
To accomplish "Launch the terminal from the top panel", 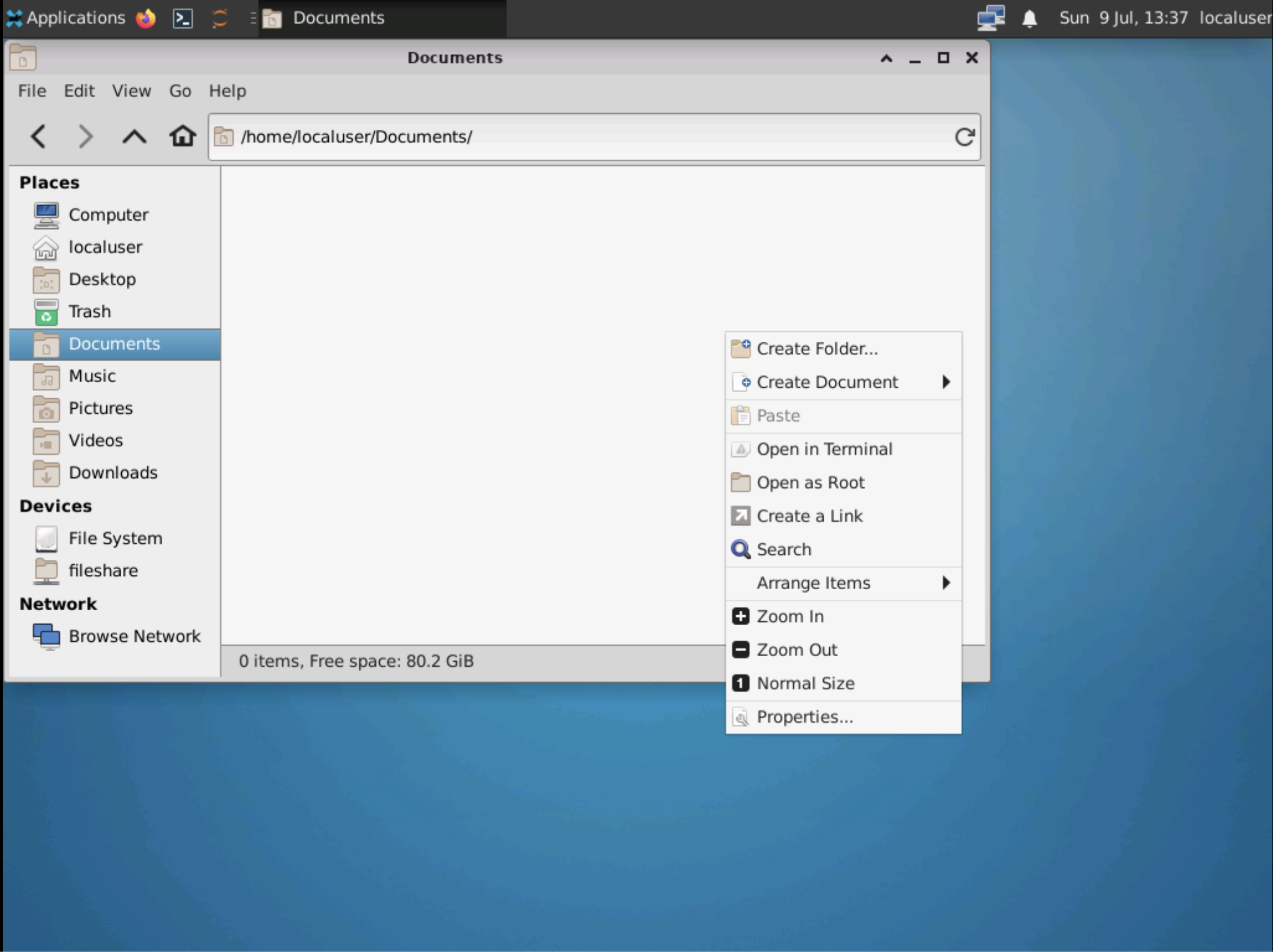I will click(x=183, y=18).
